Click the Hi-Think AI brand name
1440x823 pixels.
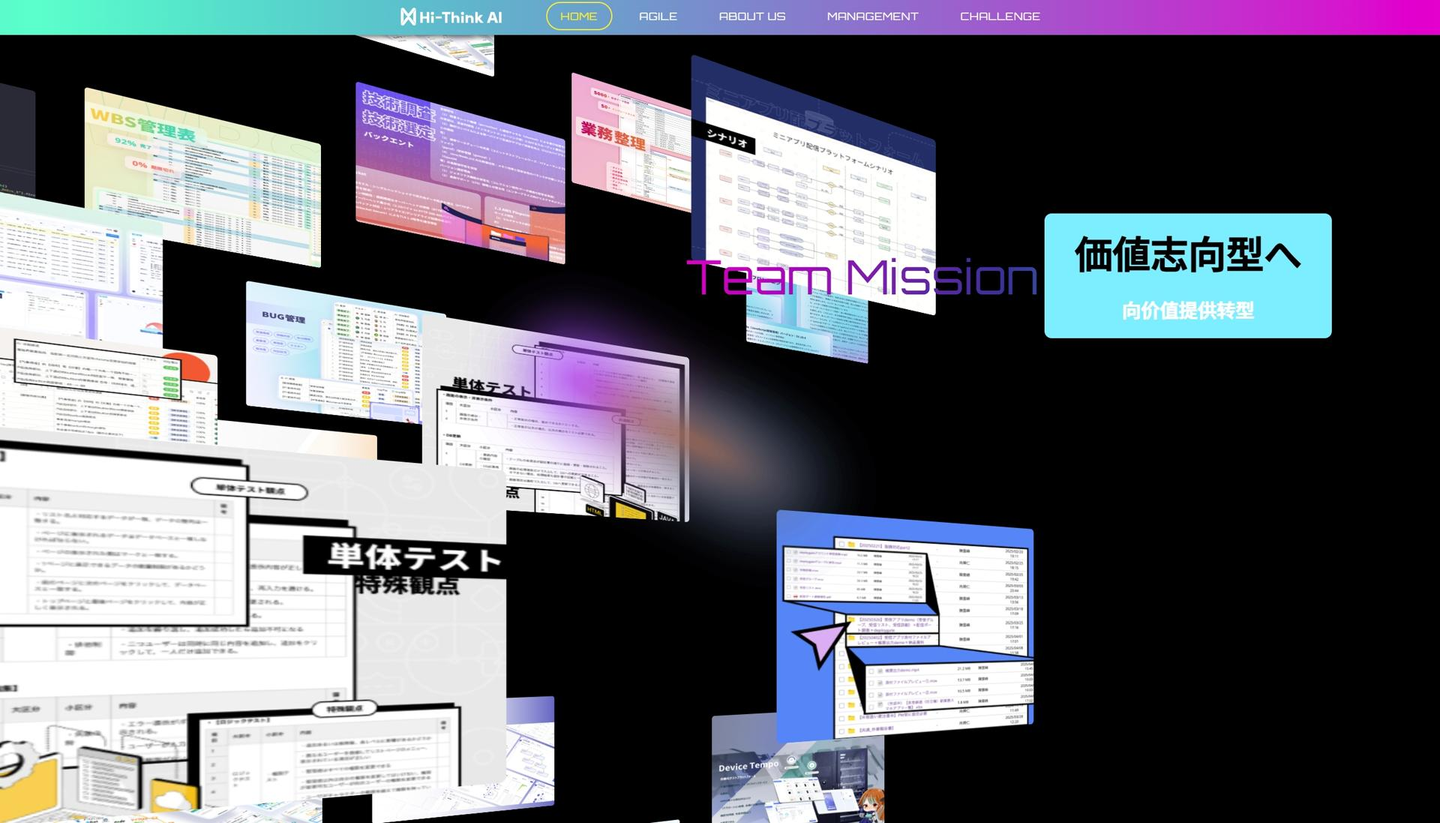click(461, 17)
